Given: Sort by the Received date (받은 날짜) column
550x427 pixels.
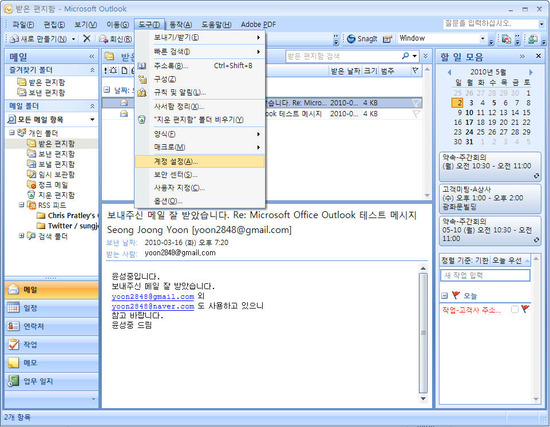Looking at the screenshot, I should [x=345, y=71].
